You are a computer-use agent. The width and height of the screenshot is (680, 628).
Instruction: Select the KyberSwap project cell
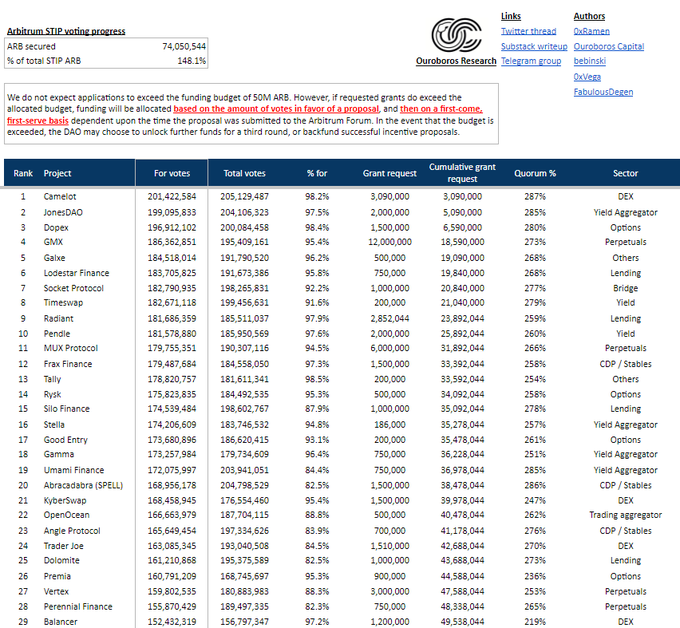pos(65,501)
